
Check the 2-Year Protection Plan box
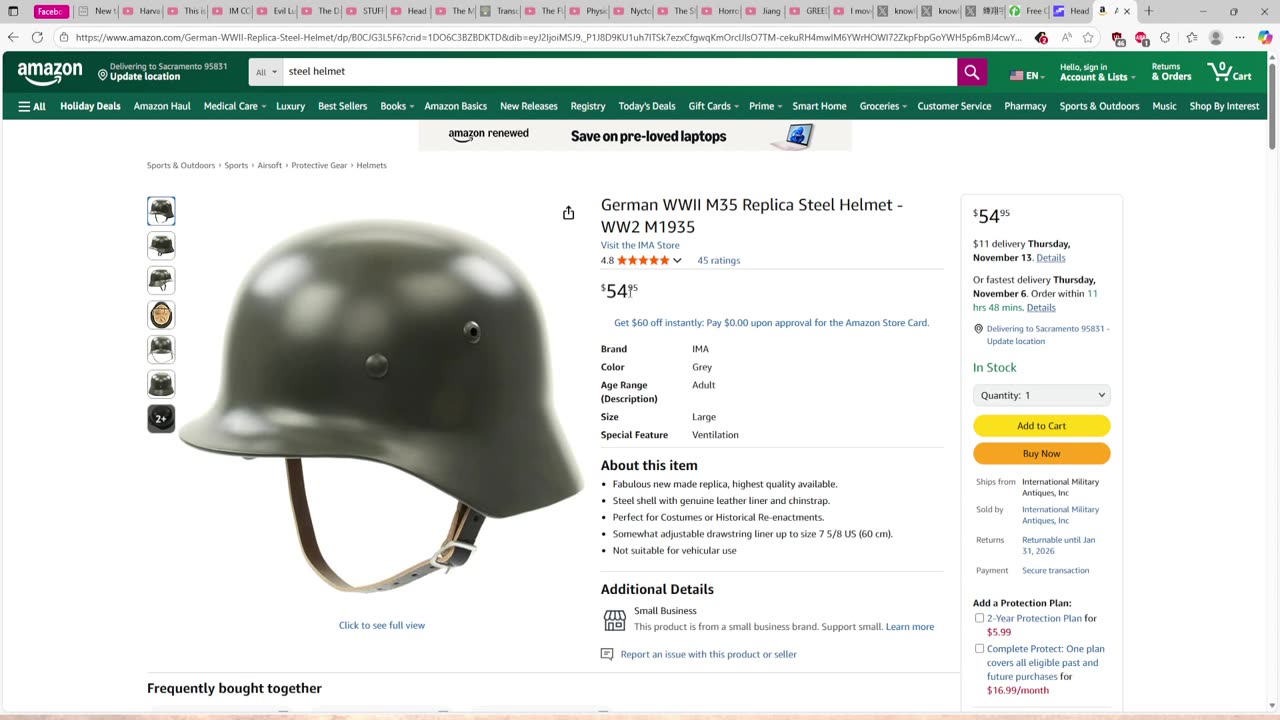979,618
